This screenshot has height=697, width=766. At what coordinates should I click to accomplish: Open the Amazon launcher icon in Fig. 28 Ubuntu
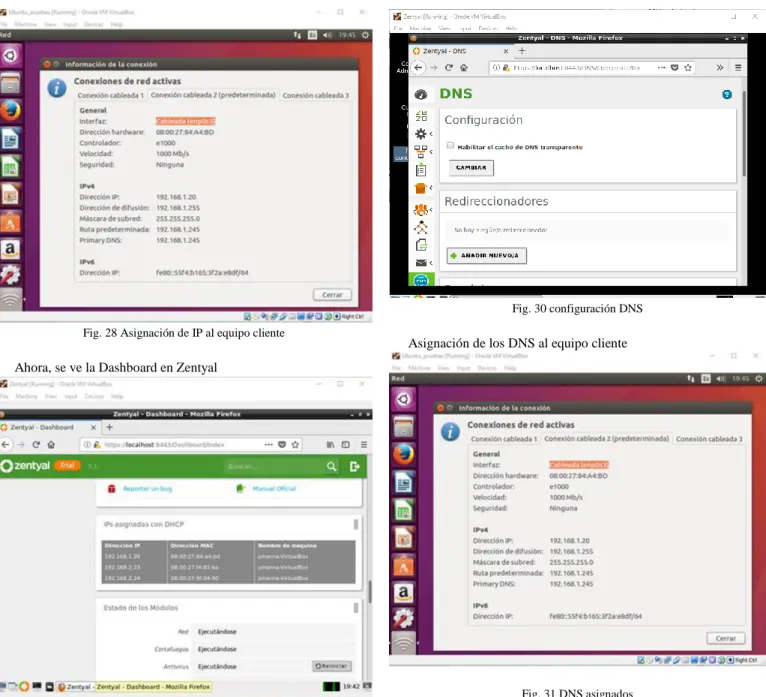click(10, 250)
